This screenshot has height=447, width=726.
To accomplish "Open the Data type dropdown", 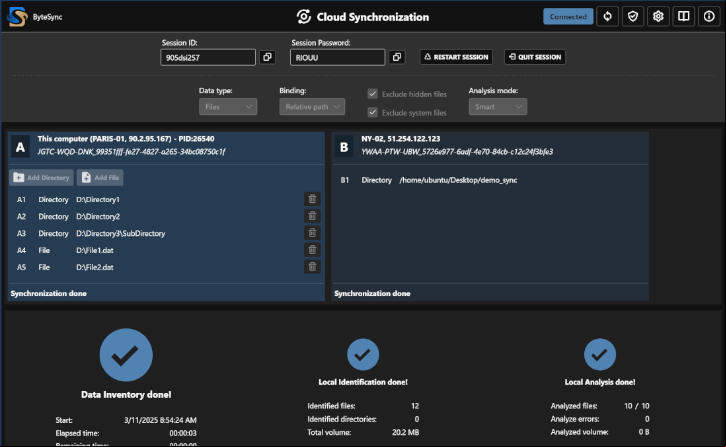I will tap(228, 107).
